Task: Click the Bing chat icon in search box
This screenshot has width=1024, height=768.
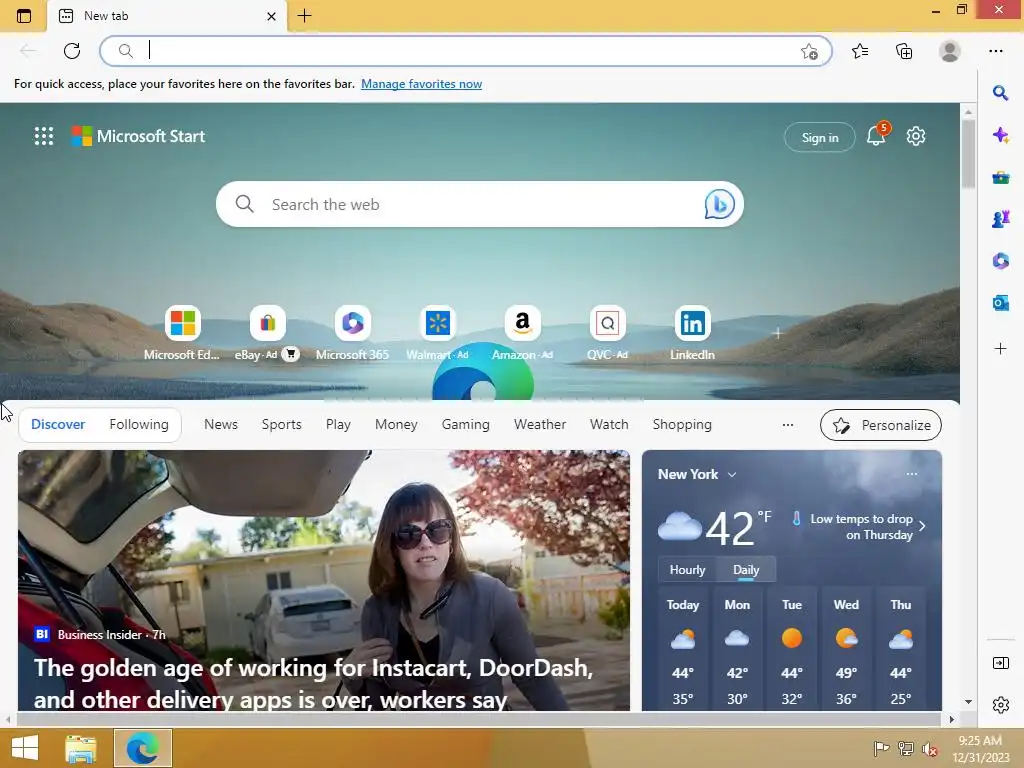Action: (x=719, y=204)
